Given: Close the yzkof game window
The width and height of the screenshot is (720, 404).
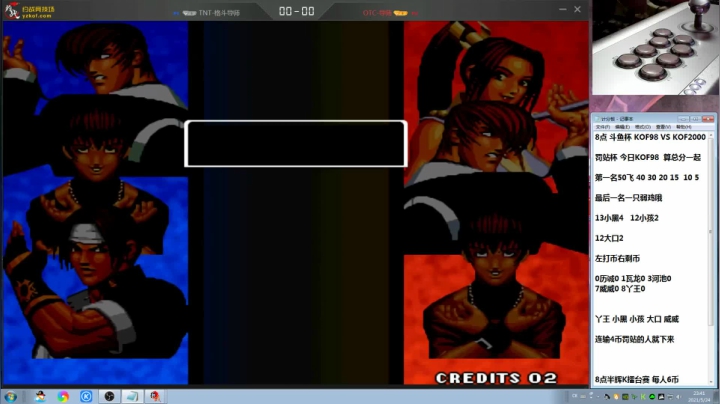Looking at the screenshot, I should [x=577, y=9].
